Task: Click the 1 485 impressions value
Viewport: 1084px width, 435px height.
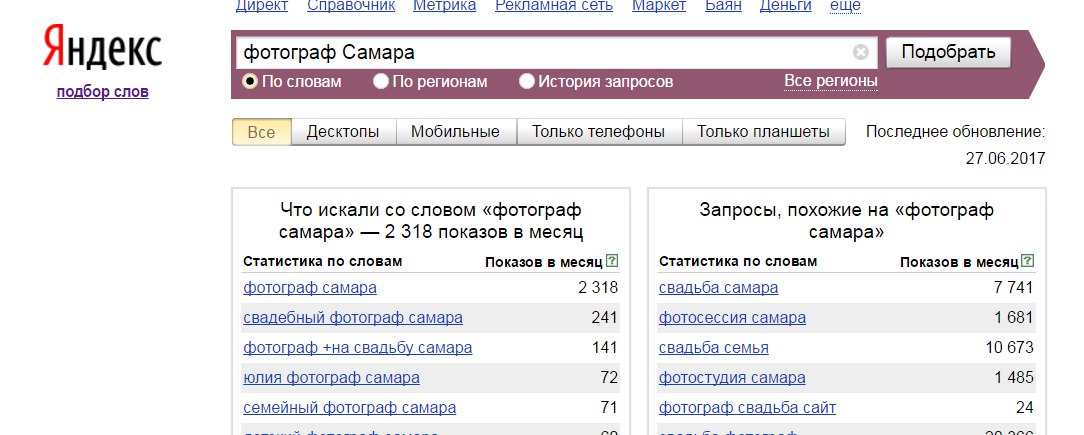Action: (x=1014, y=378)
